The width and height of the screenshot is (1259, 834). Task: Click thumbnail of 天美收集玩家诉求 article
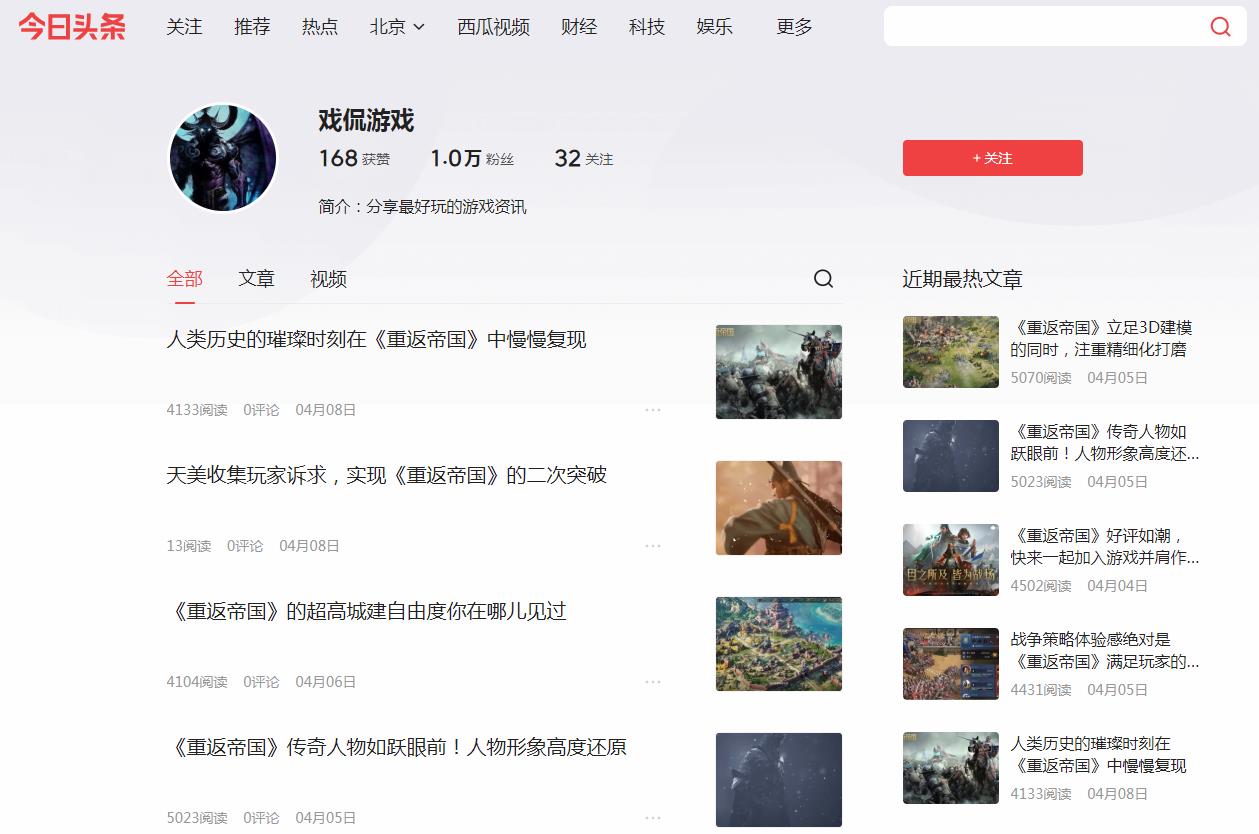(779, 507)
